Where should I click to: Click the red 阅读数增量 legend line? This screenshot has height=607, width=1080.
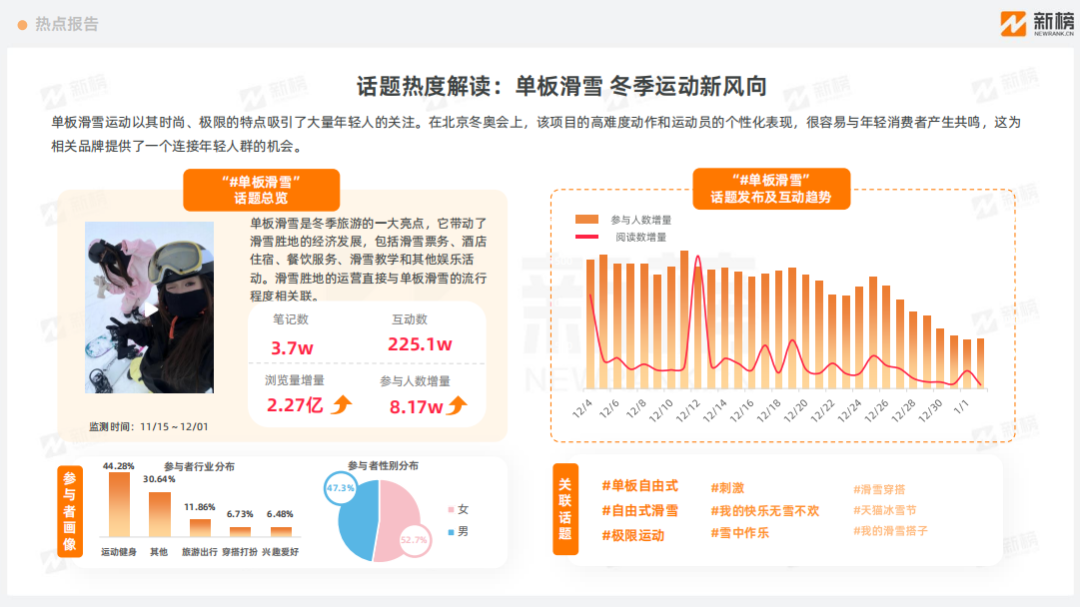click(x=587, y=237)
